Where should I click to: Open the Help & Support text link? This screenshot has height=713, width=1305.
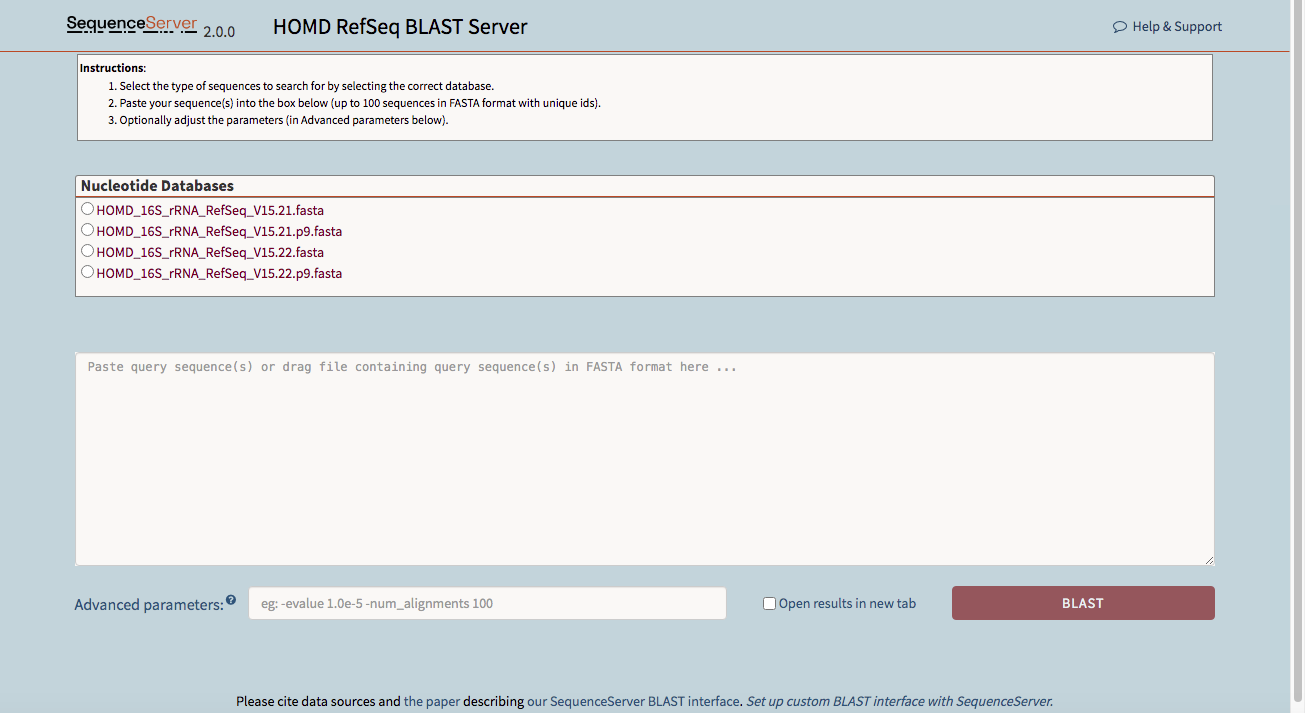(1176, 27)
